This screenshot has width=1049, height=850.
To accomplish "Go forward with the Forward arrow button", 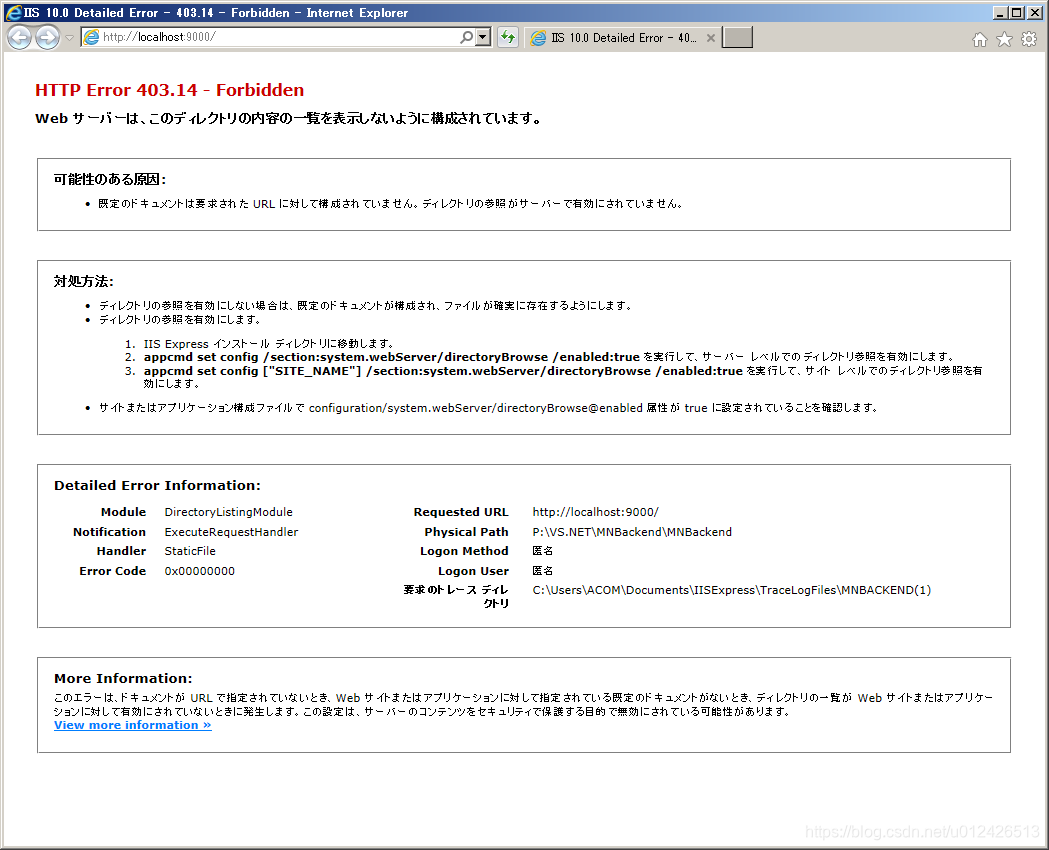I will coord(47,37).
